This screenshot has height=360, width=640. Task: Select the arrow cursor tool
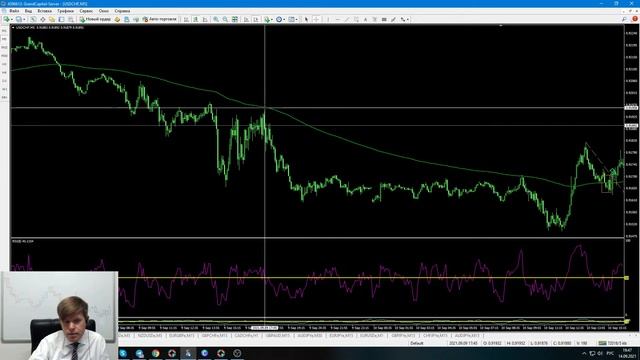coord(306,19)
